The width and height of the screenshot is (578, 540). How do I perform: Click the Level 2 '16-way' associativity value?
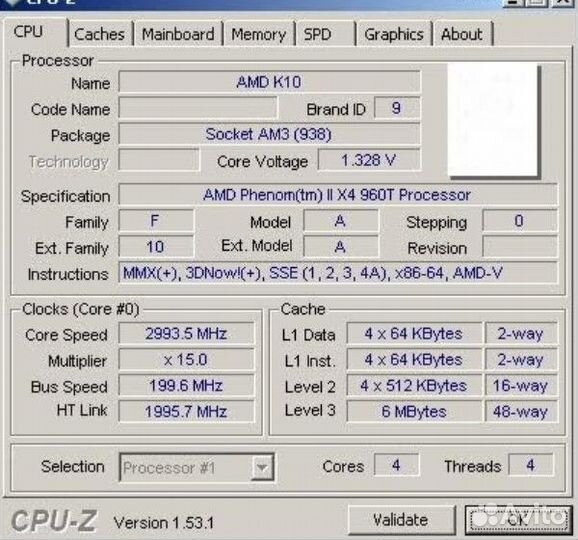(x=520, y=386)
